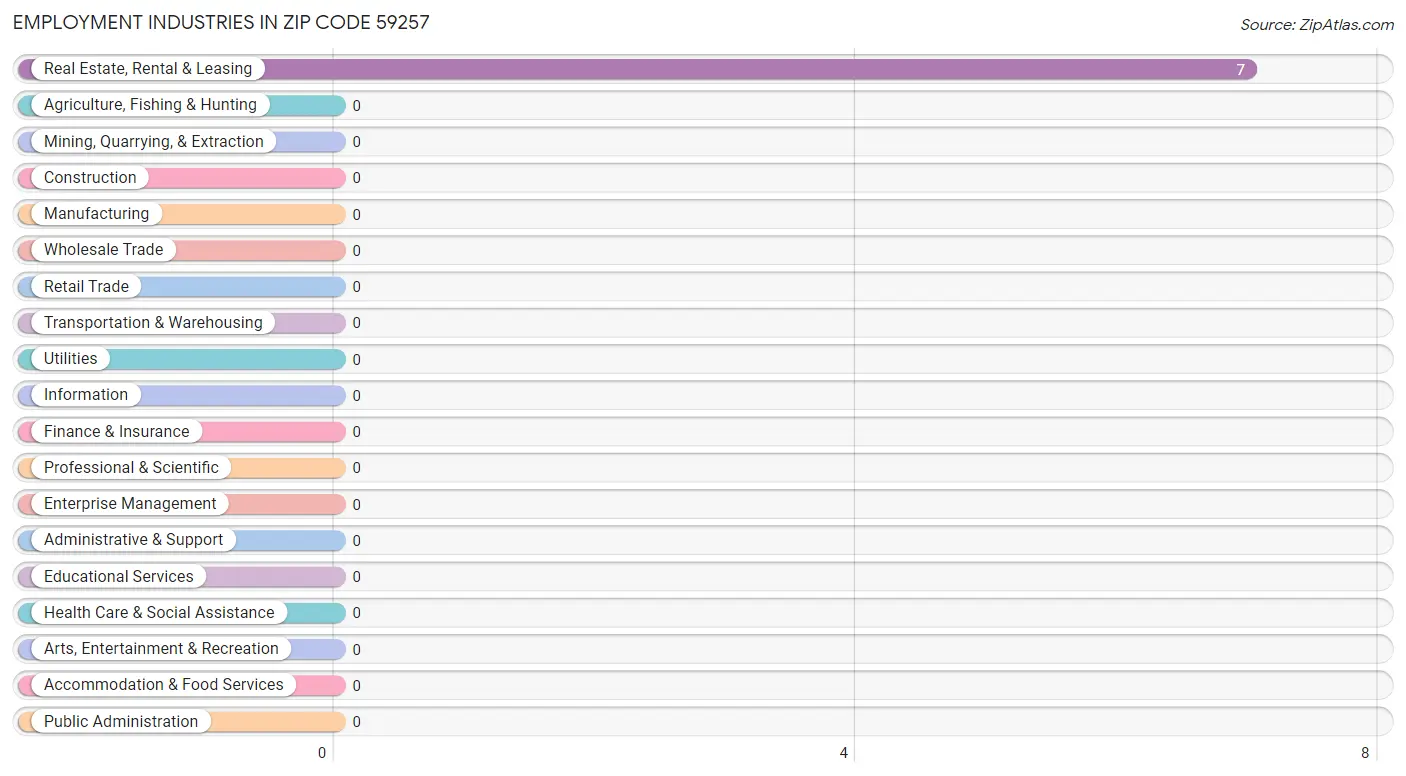Click the 0 value next to Finance & Insurance
Screen dimensions: 1406x776
[x=356, y=432]
